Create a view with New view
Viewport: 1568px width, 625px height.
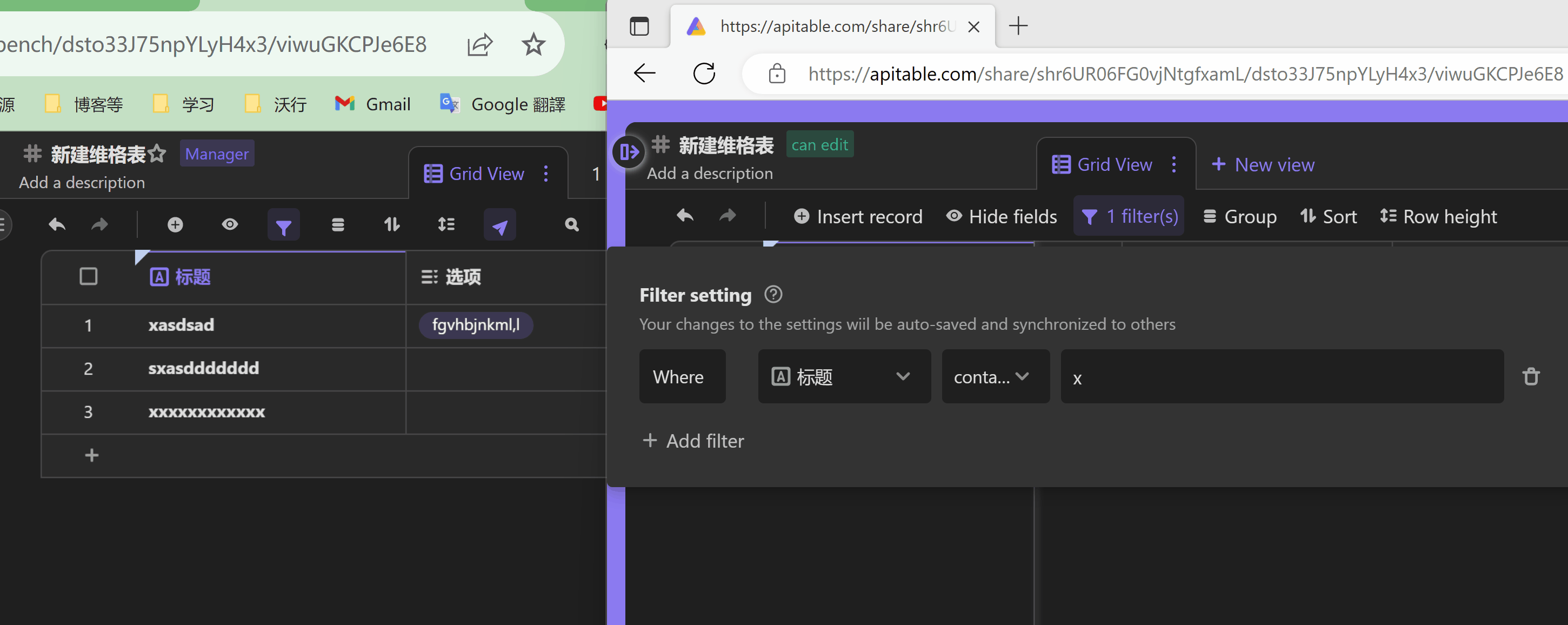[1263, 164]
